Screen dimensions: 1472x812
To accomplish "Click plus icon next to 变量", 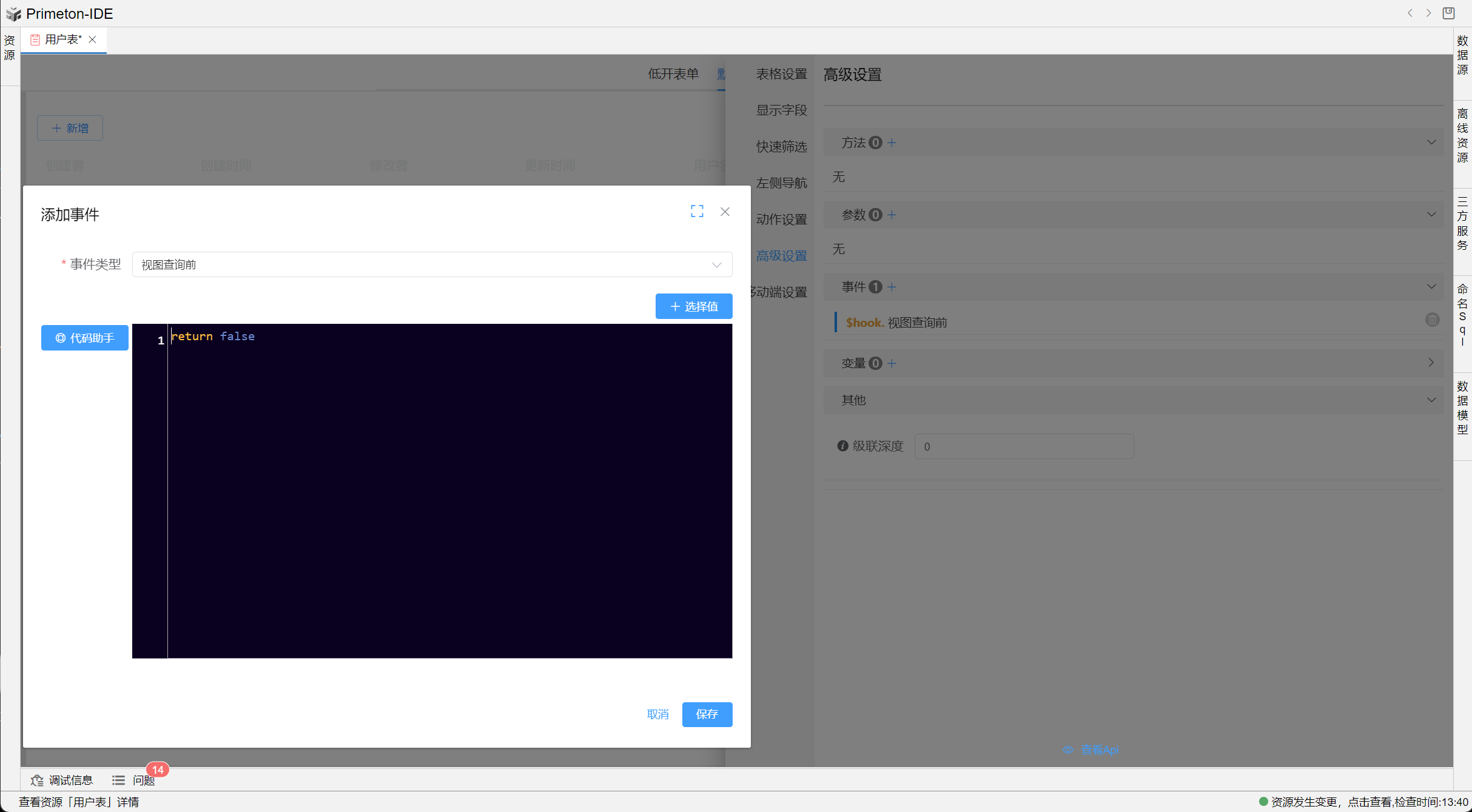I will pos(892,363).
